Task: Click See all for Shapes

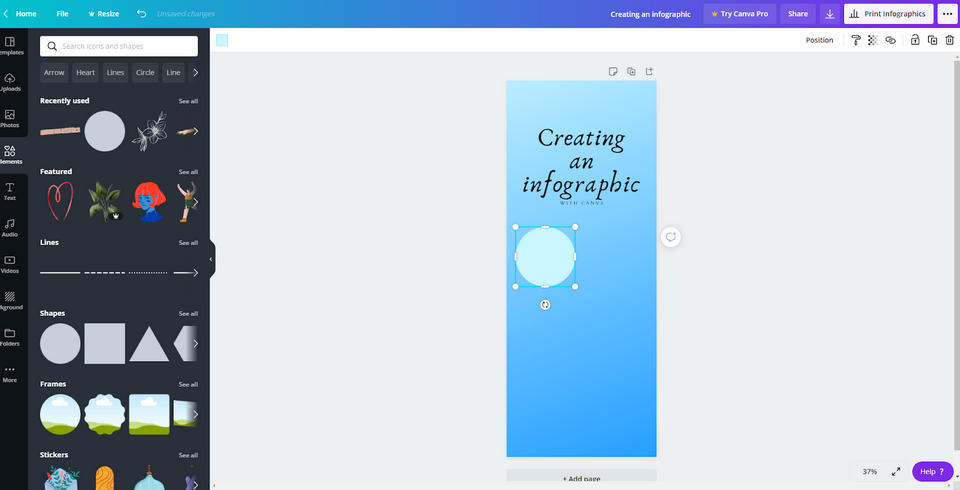Action: [x=188, y=314]
